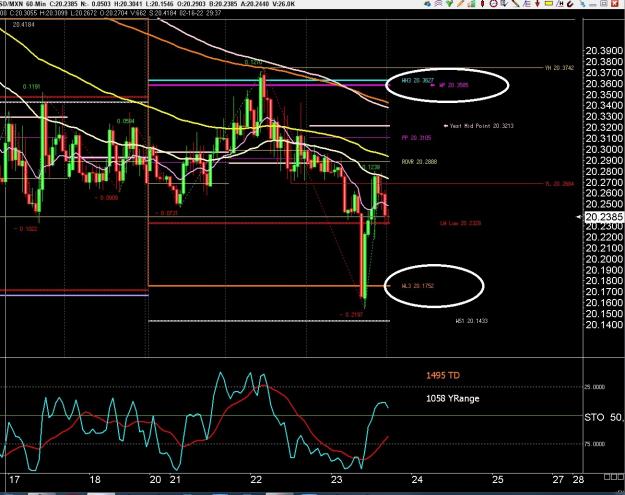Click the blue pin toolbar icon

point(582,4)
